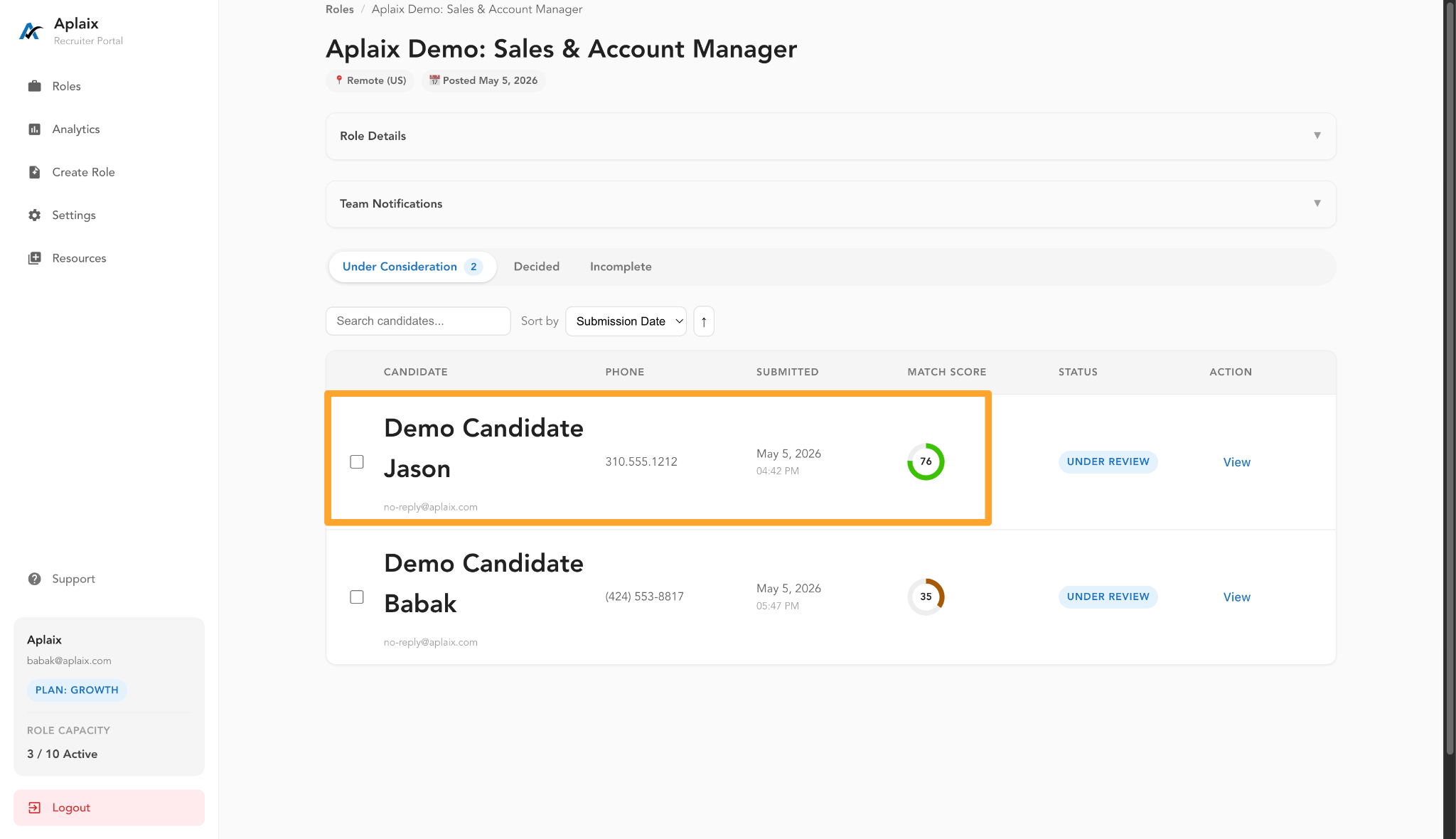Click Jason's UNDER REVIEW status badge
The width and height of the screenshot is (1456, 839).
1108,462
